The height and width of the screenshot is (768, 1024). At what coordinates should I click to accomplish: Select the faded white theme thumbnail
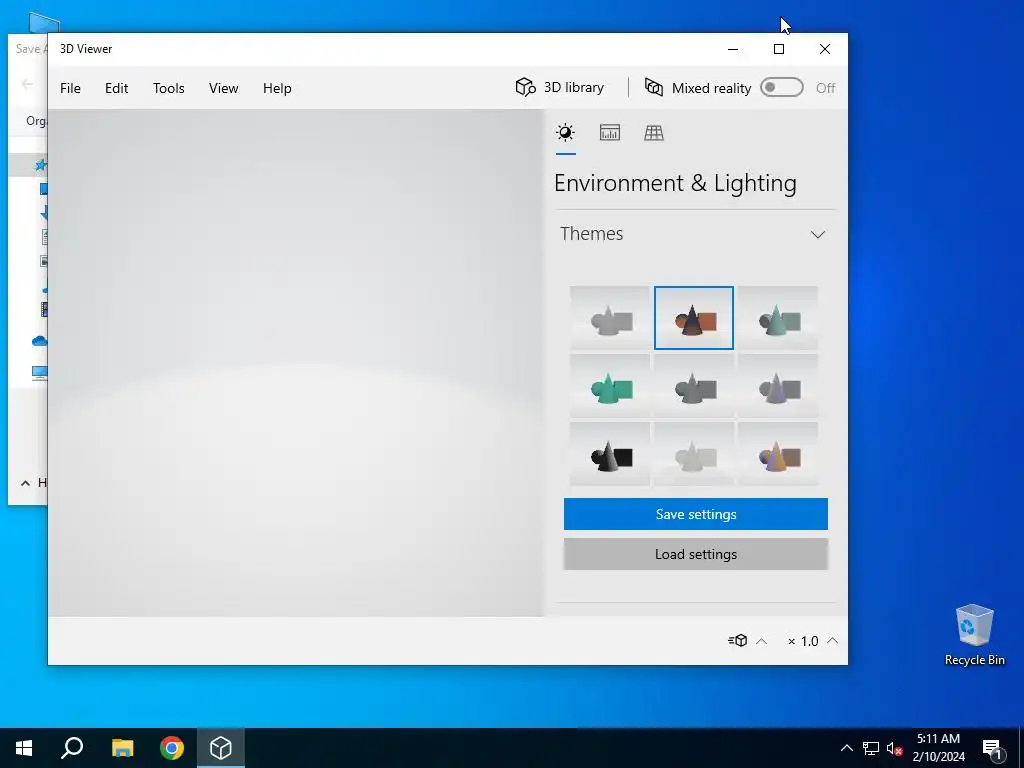(x=694, y=454)
